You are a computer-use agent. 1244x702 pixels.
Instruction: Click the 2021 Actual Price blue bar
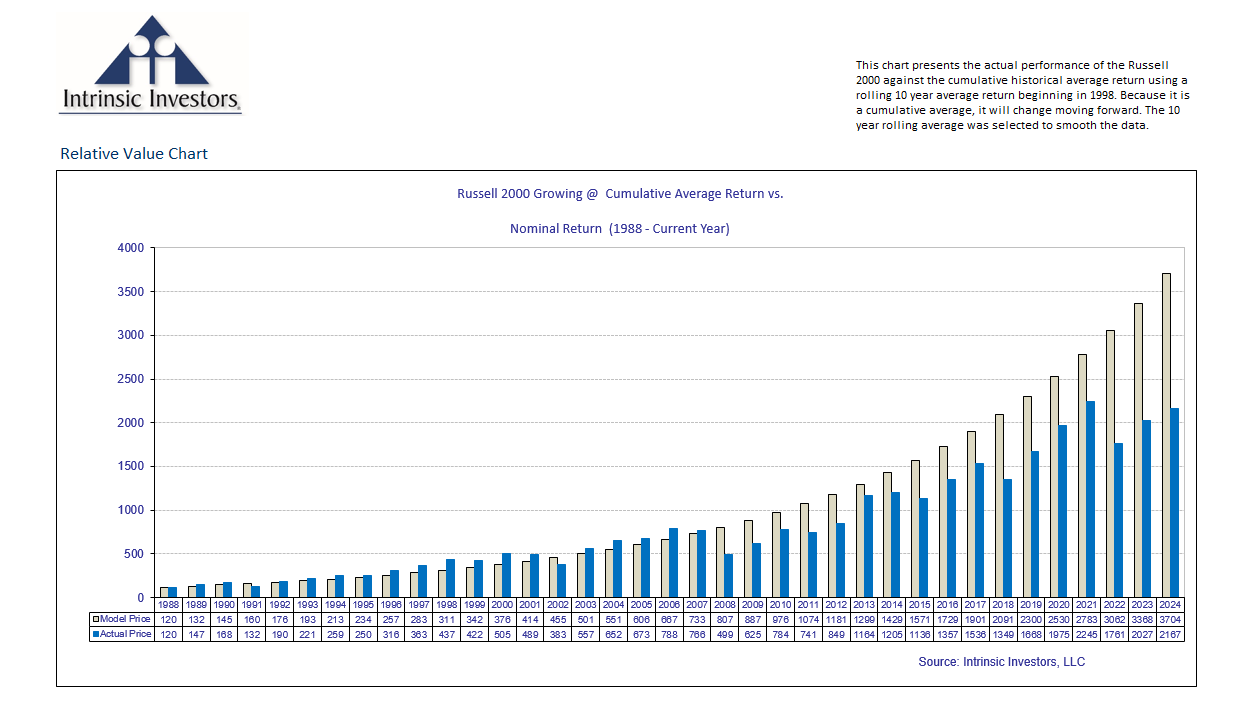coord(1092,499)
